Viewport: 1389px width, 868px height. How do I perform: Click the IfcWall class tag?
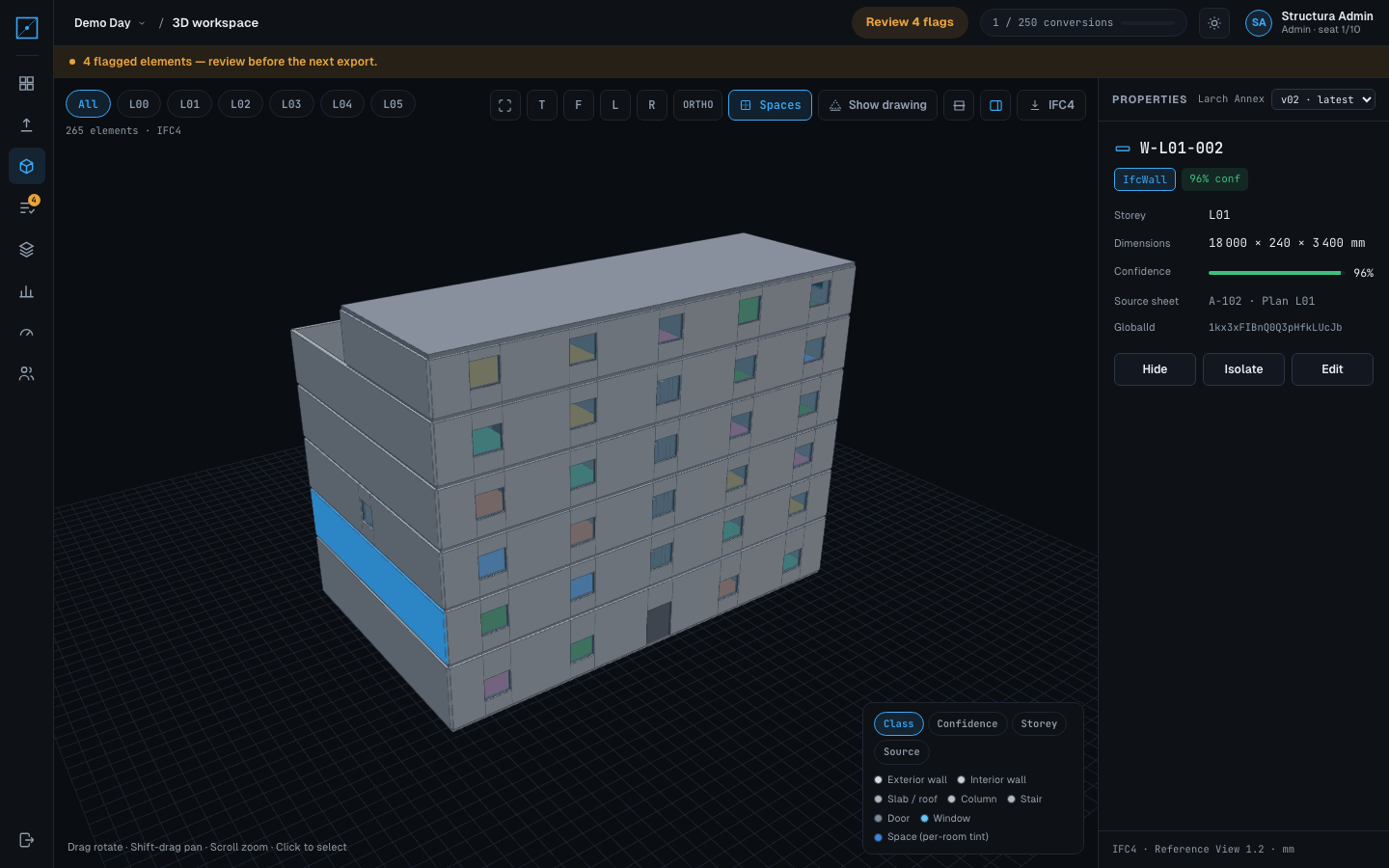click(x=1145, y=179)
